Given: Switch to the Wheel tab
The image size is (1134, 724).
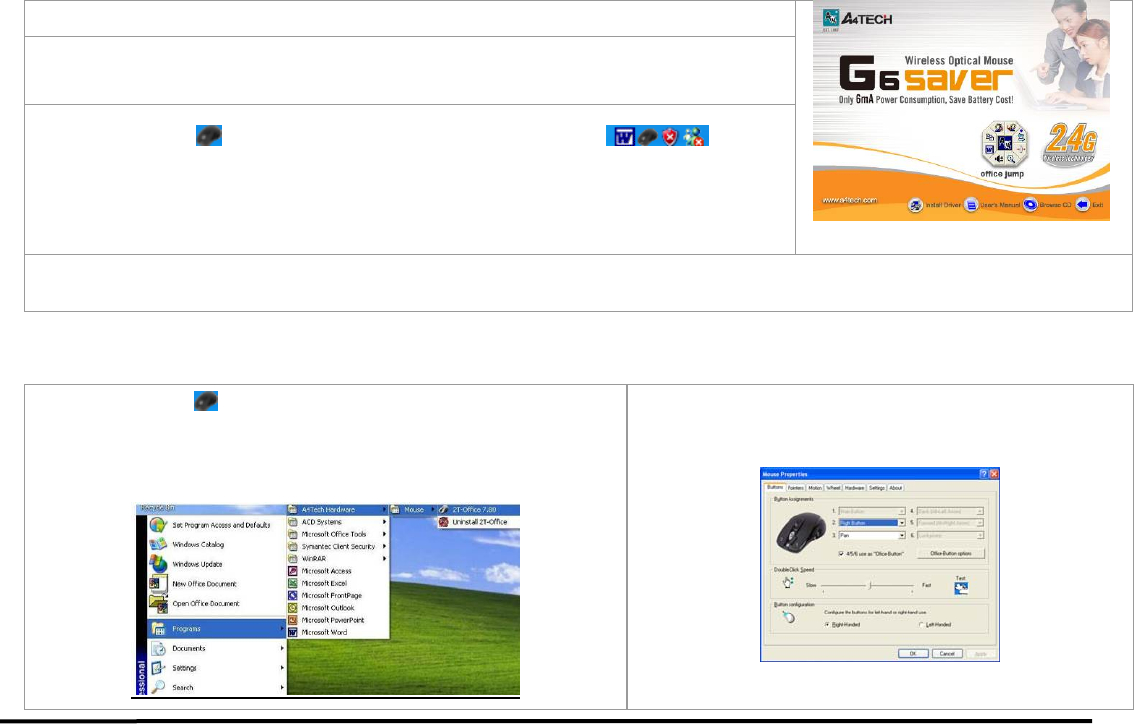Looking at the screenshot, I should (833, 487).
